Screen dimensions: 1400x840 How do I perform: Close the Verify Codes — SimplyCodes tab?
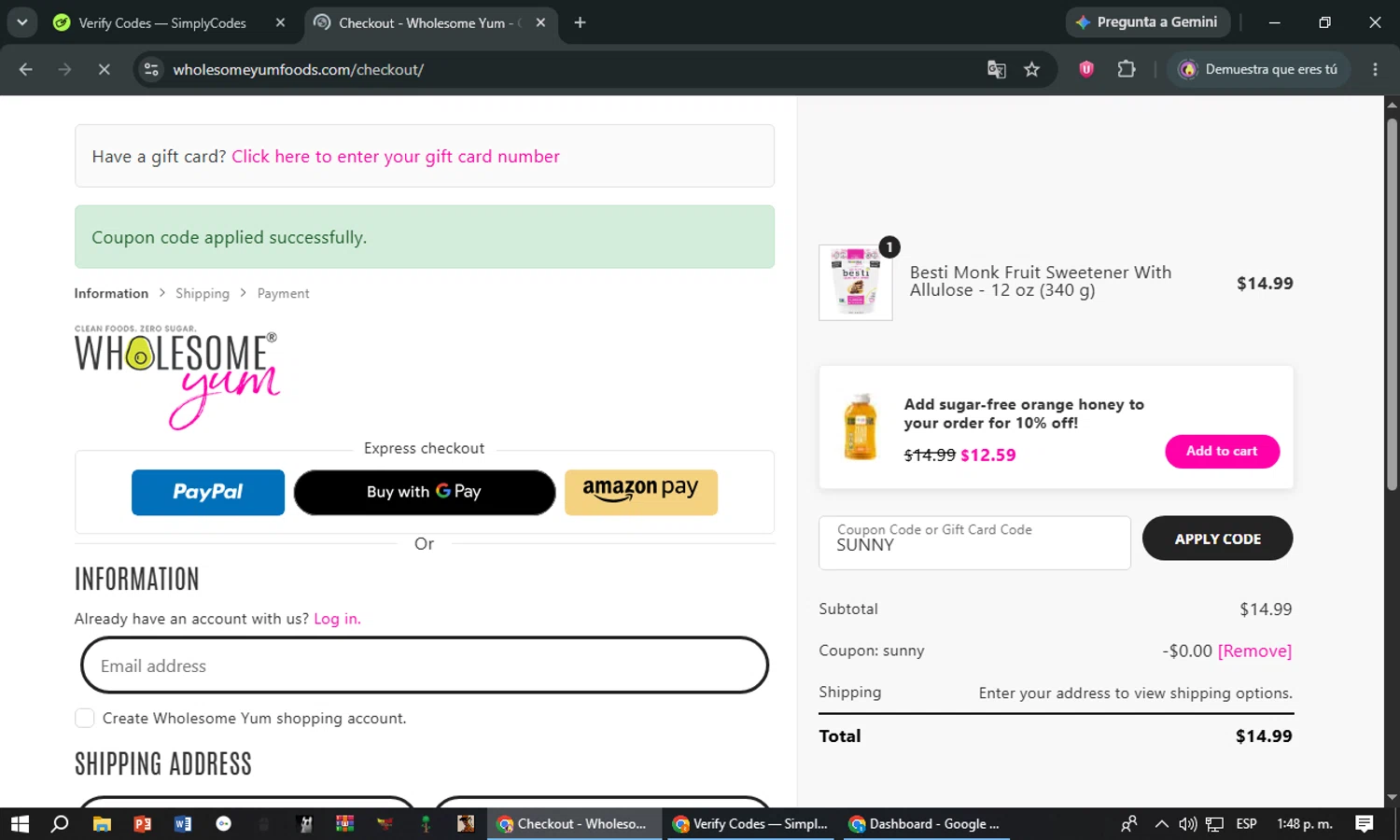(x=280, y=22)
